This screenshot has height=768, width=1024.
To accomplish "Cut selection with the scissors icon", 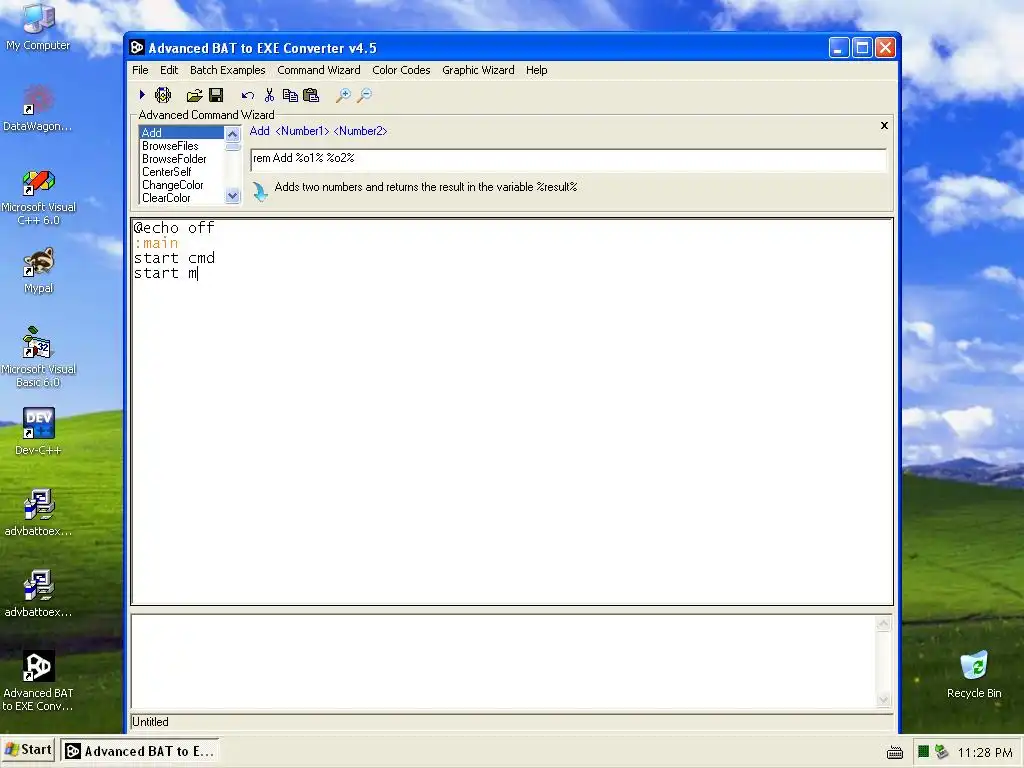I will pos(269,95).
